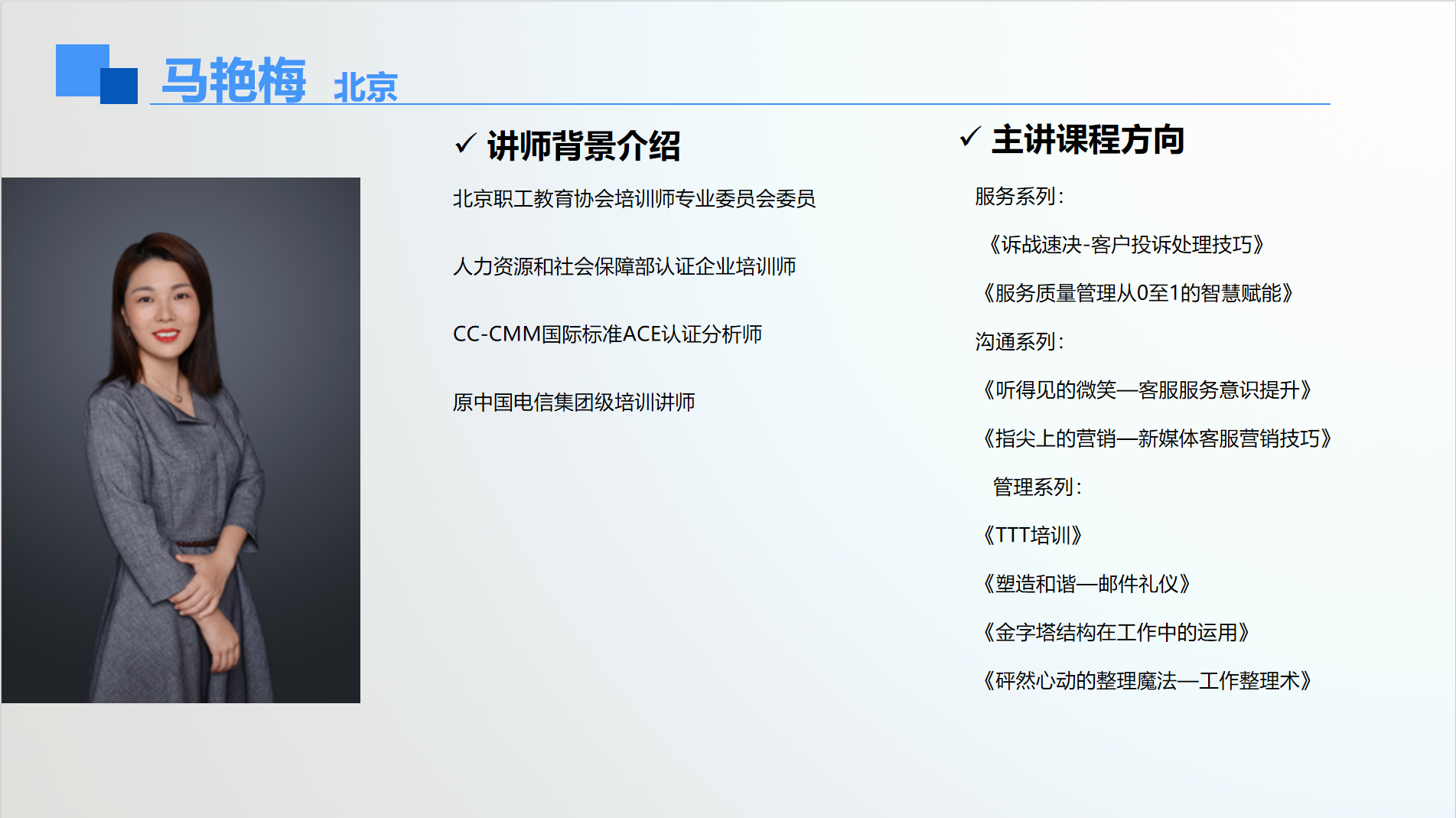Click course 《听得见的微笑—客服服务意识提升》
Image resolution: width=1456 pixels, height=818 pixels.
pos(1146,390)
